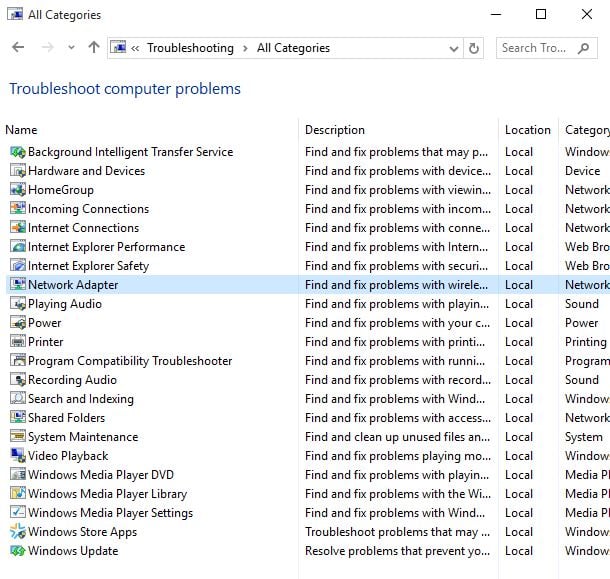The height and width of the screenshot is (579, 610).
Task: Click the Recording Audio icon
Action: click(18, 379)
